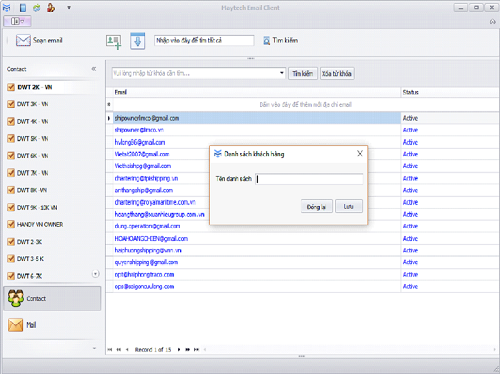Click the Haytech app logo icon
This screenshot has height=374, width=500.
(6, 7)
